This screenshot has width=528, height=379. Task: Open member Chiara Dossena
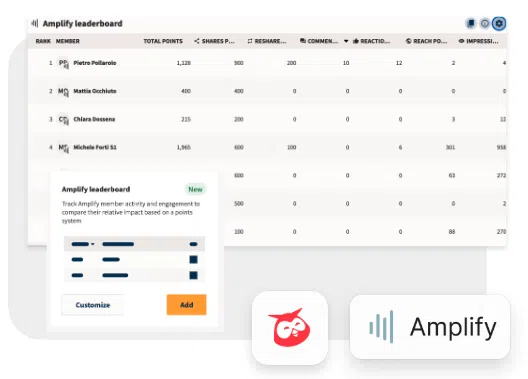[94, 119]
